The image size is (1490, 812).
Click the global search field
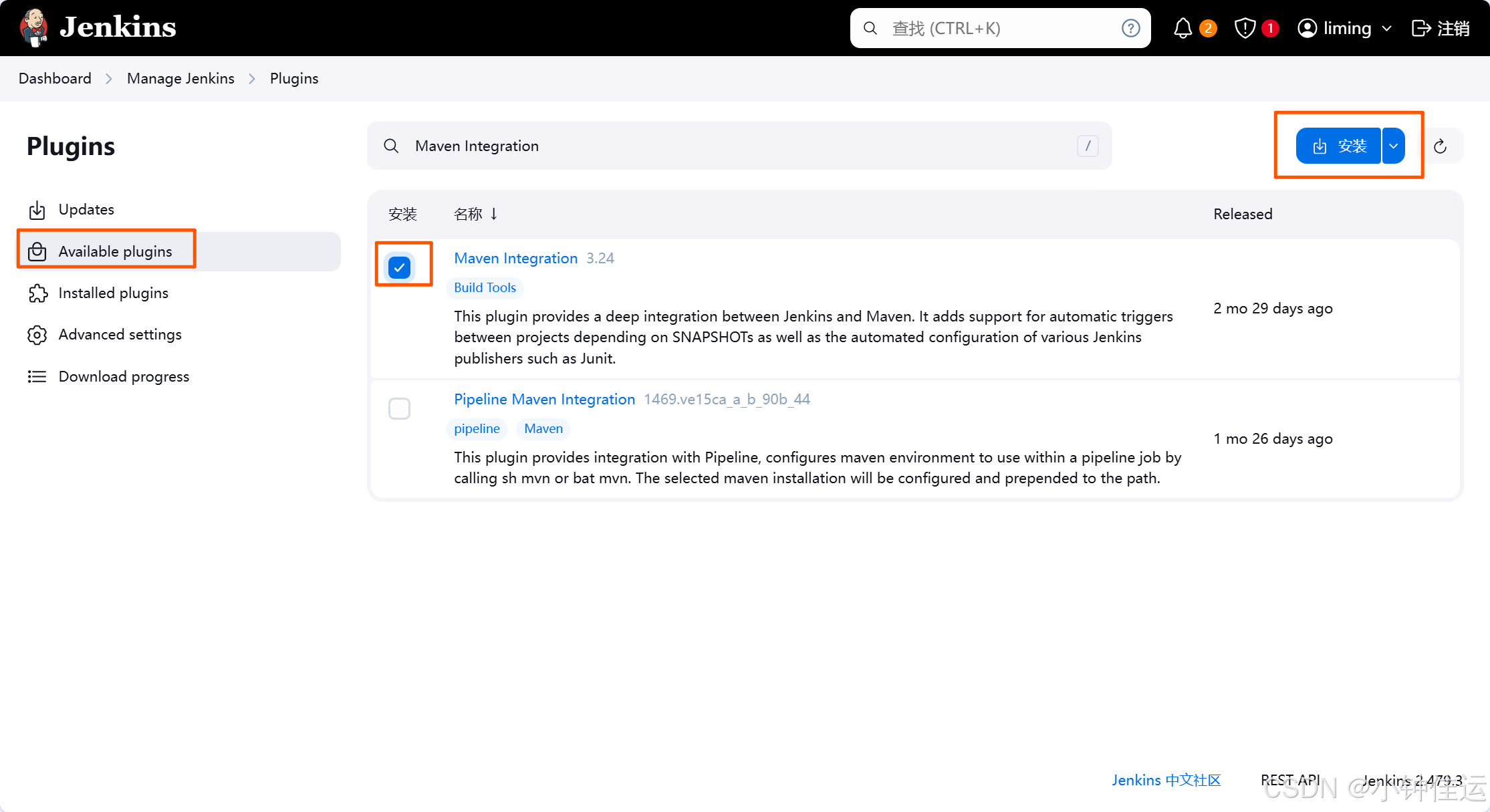point(1000,28)
